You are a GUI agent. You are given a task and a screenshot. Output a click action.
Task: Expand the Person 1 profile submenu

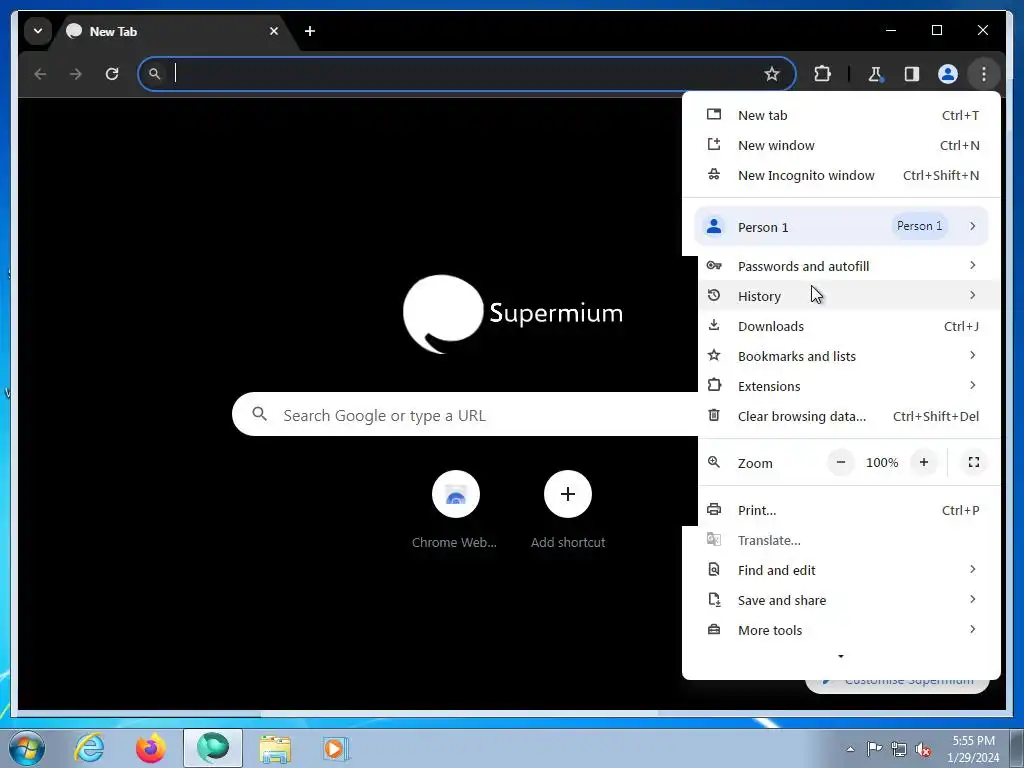pyautogui.click(x=841, y=226)
